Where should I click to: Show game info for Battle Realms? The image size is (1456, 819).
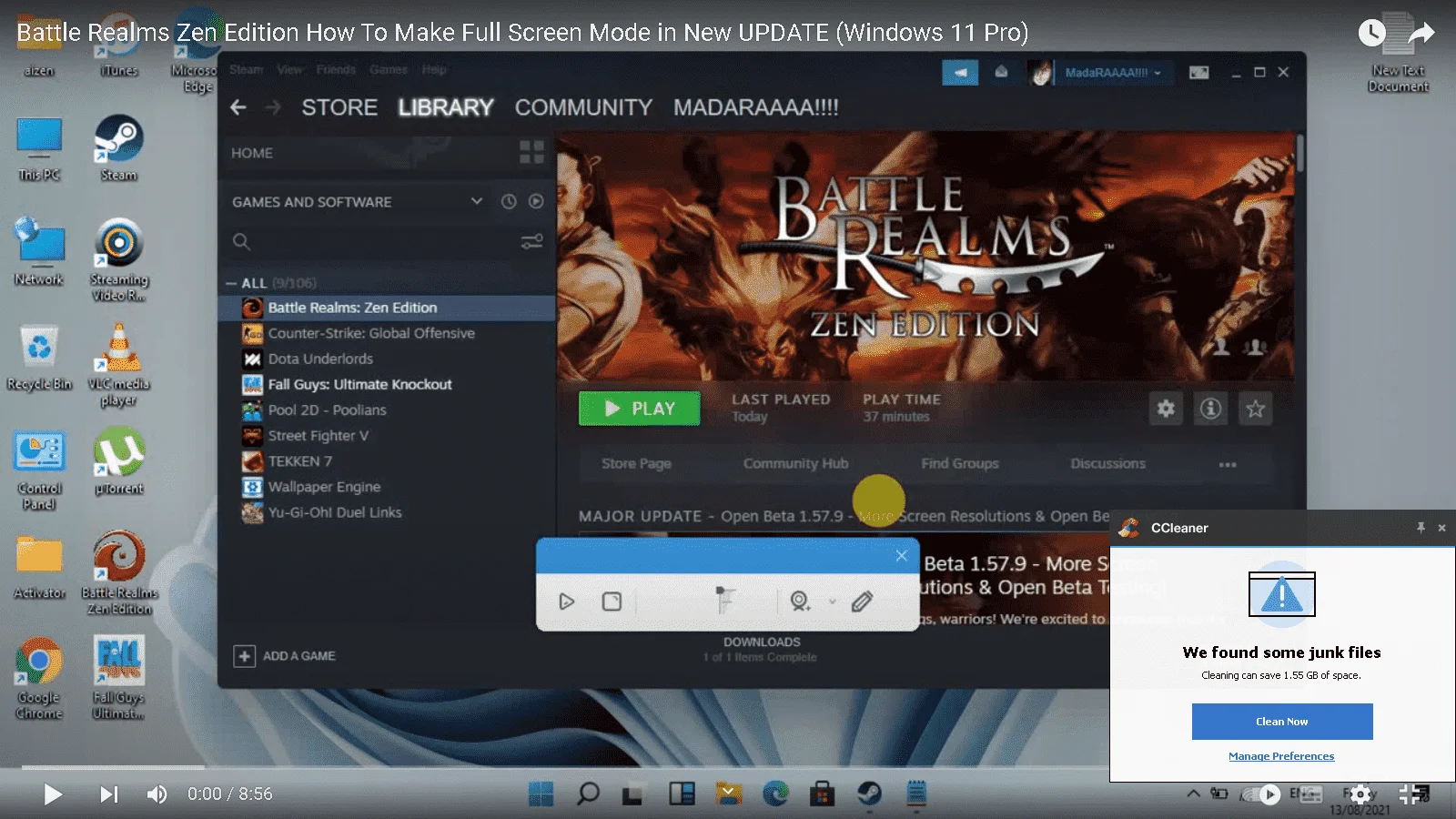click(x=1210, y=409)
